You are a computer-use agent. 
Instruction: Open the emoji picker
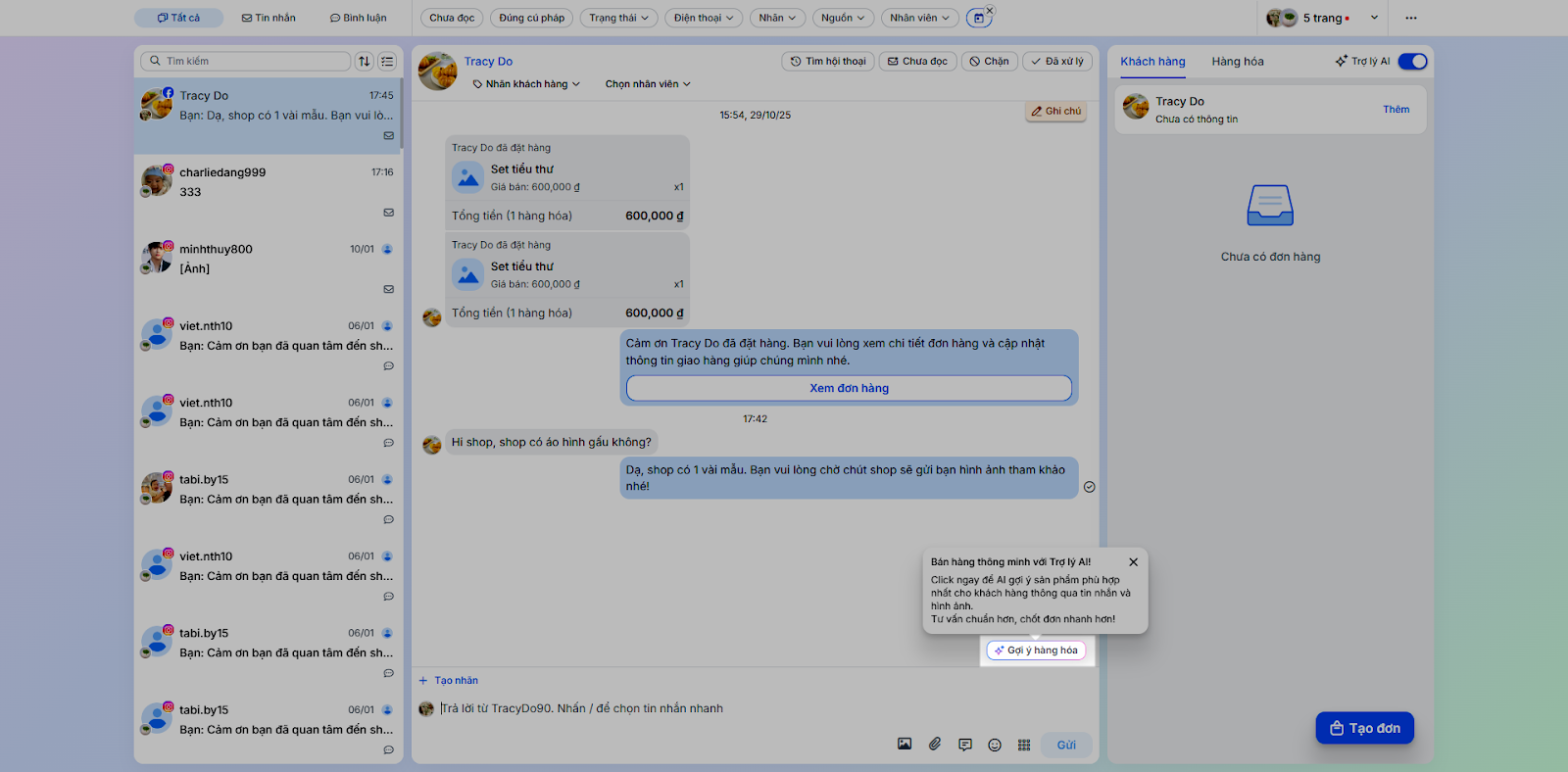pos(995,745)
